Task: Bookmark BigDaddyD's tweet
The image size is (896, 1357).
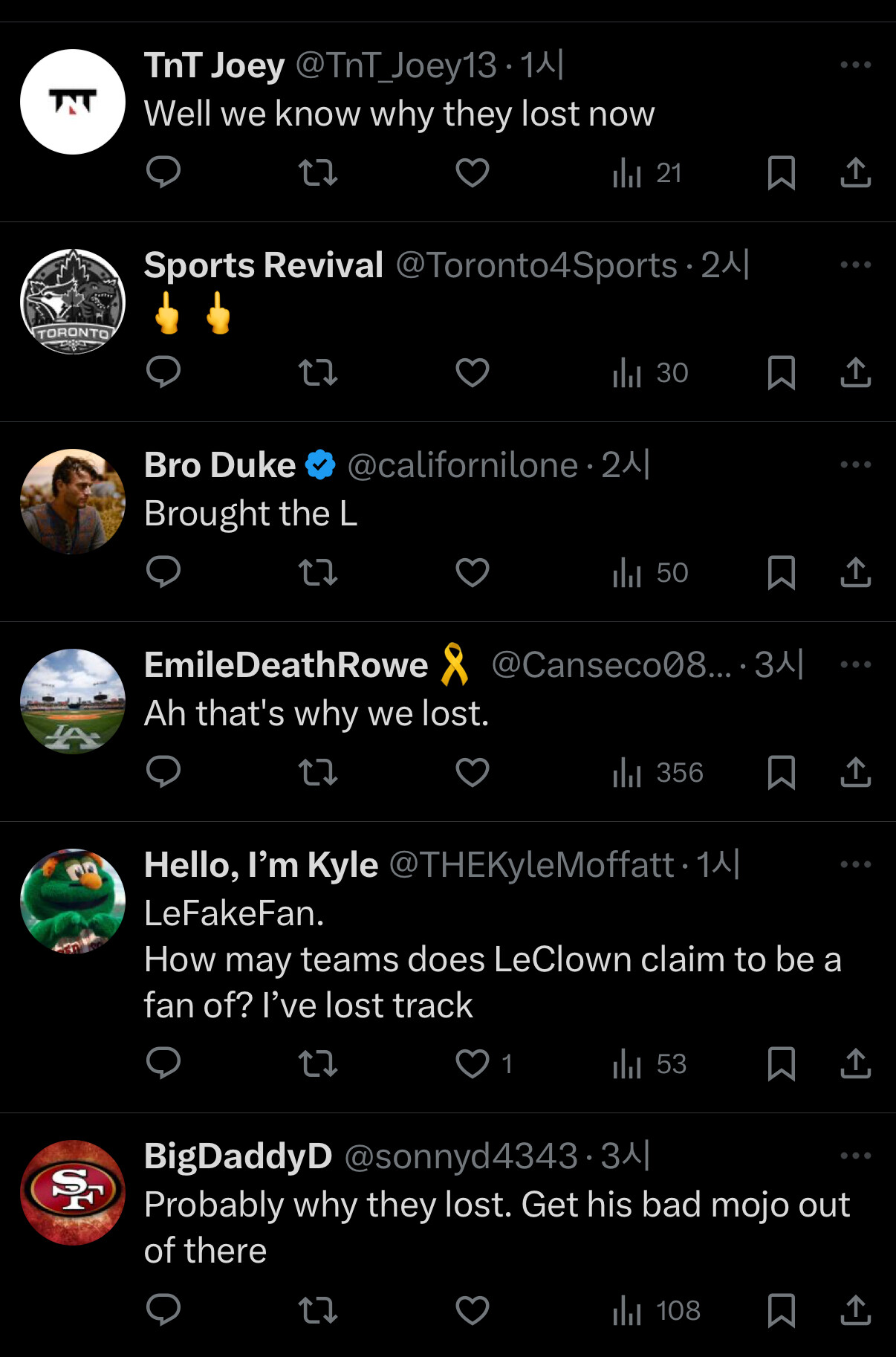Action: [781, 1310]
